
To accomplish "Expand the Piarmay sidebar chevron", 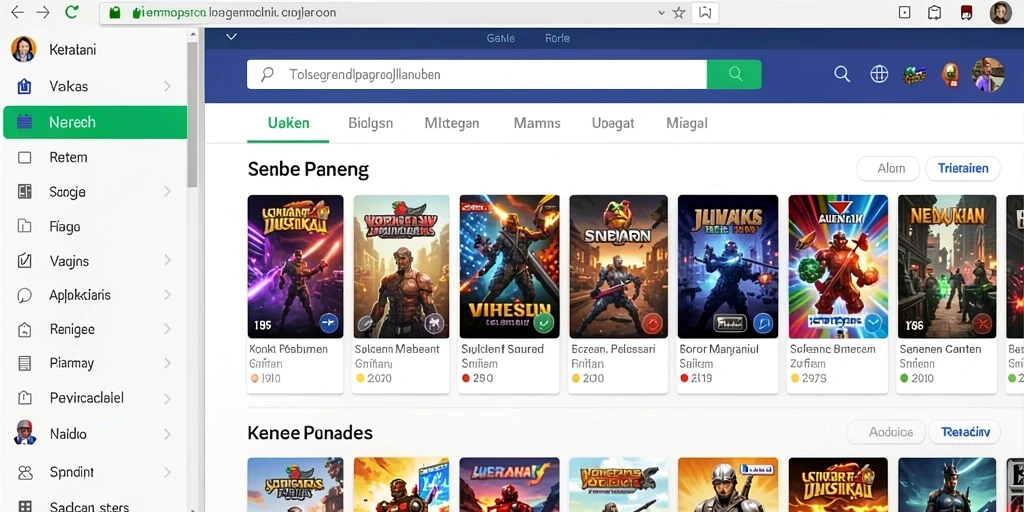I will click(x=167, y=363).
